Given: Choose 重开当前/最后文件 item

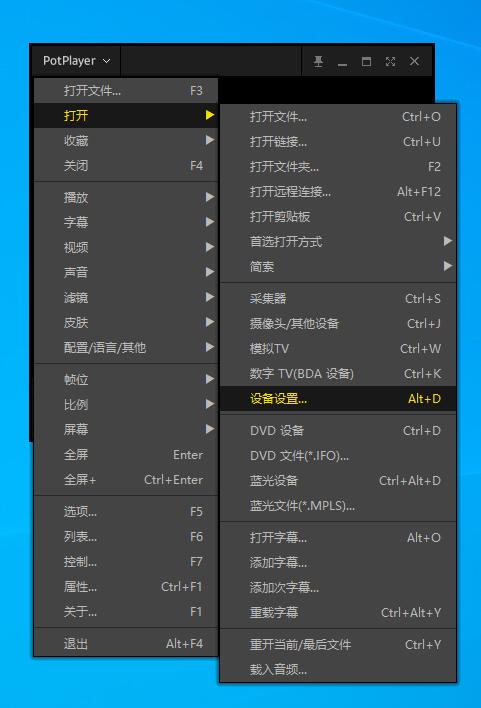Looking at the screenshot, I should 338,644.
